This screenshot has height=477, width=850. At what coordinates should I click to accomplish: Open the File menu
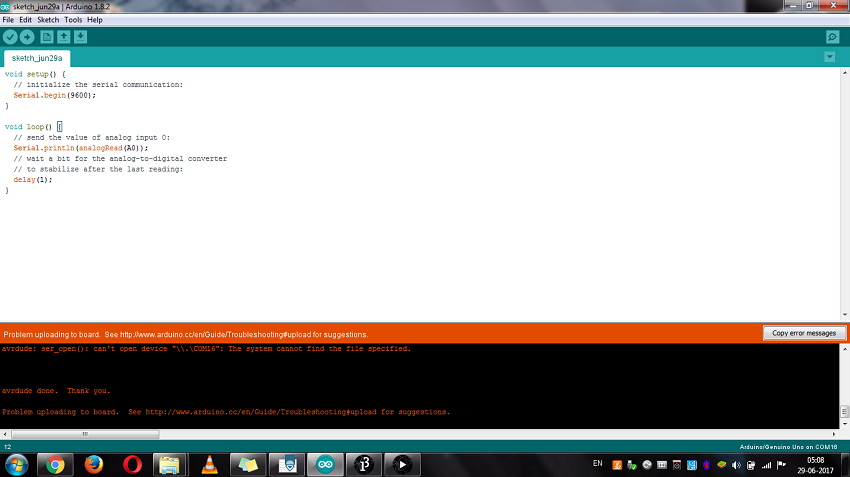click(8, 20)
